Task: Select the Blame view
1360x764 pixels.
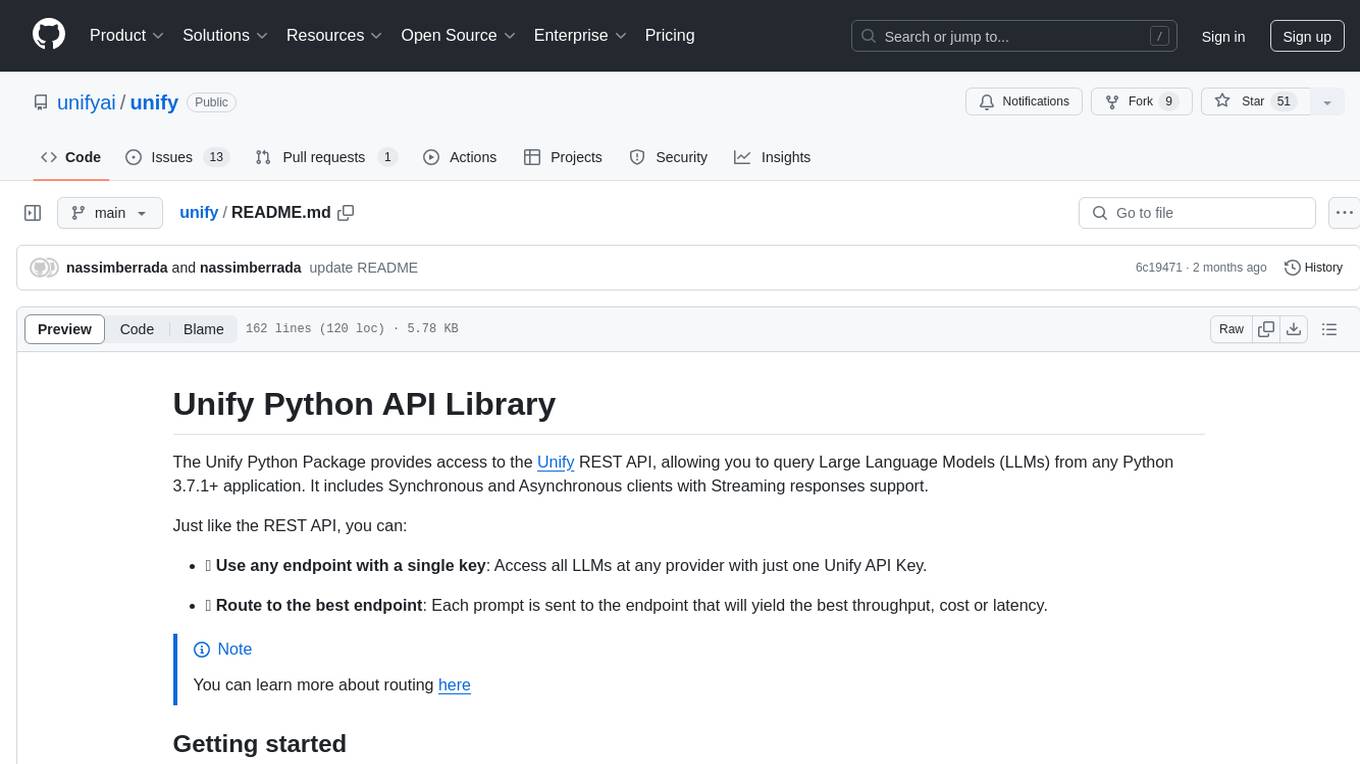Action: (x=203, y=329)
